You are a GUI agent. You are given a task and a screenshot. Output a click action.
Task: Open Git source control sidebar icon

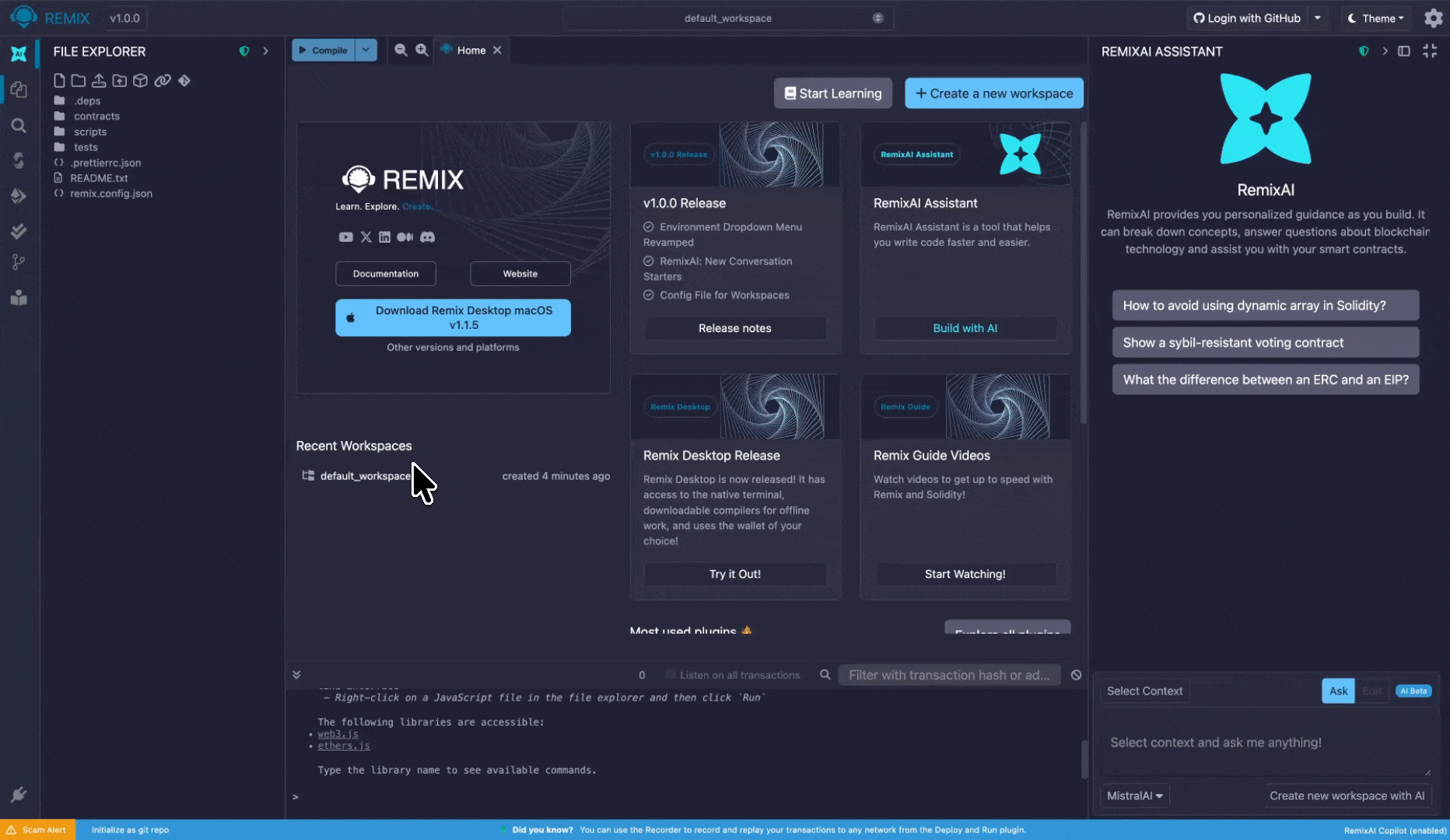pos(19,263)
